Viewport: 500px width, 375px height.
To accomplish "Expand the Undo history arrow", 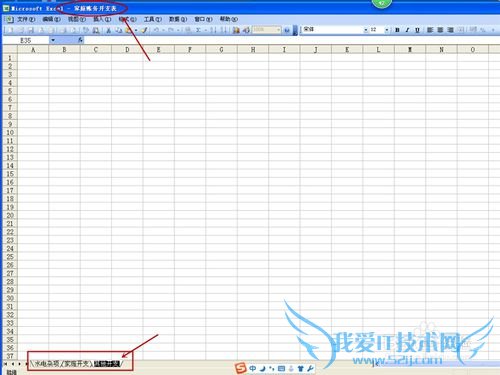I will pyautogui.click(x=163, y=30).
